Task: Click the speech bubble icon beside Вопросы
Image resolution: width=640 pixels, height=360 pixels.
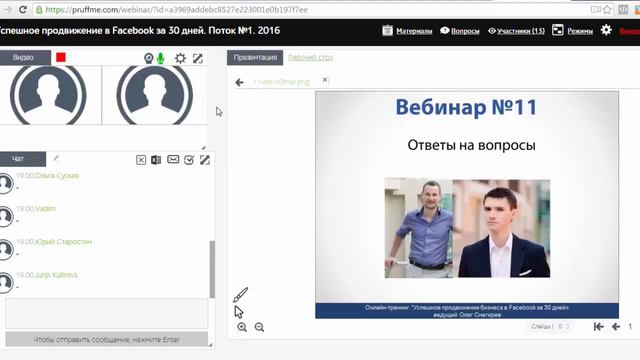Action: (444, 30)
